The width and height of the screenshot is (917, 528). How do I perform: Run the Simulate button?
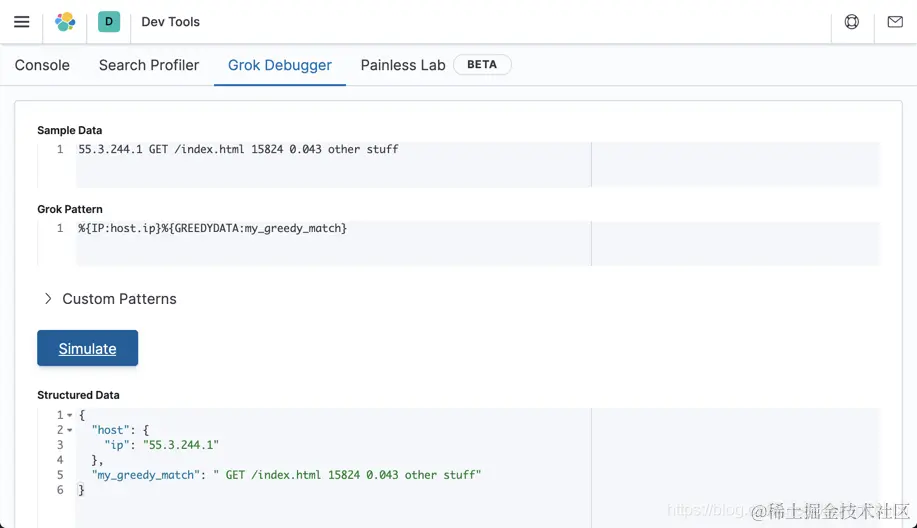(88, 348)
